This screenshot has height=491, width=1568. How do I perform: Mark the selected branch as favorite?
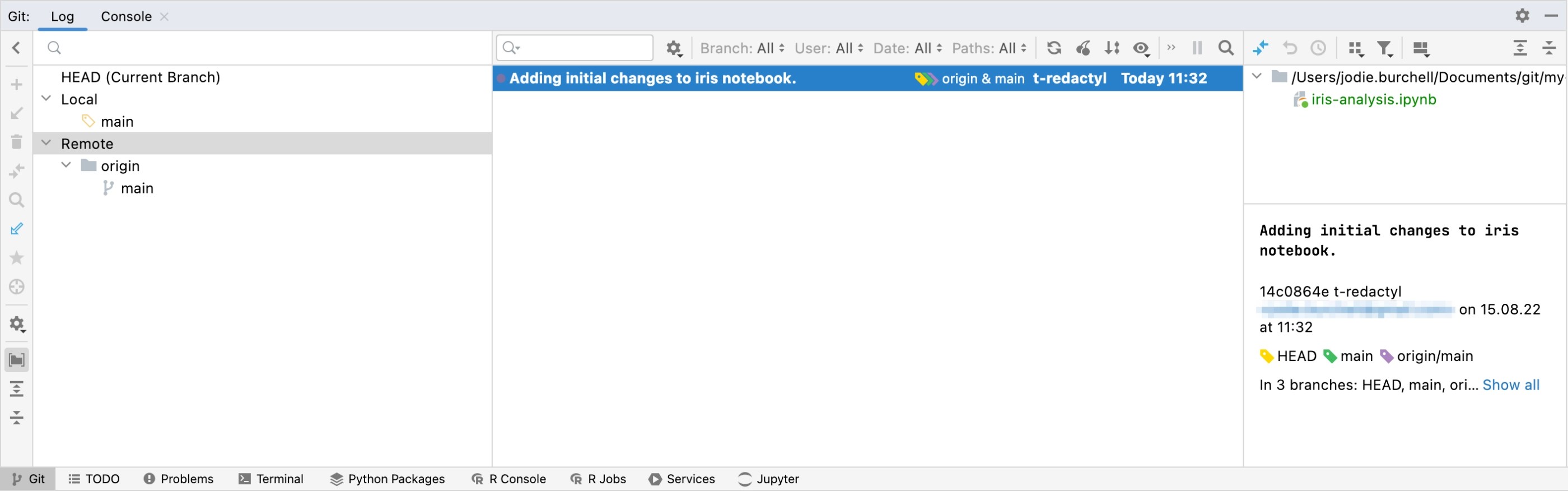click(x=16, y=258)
